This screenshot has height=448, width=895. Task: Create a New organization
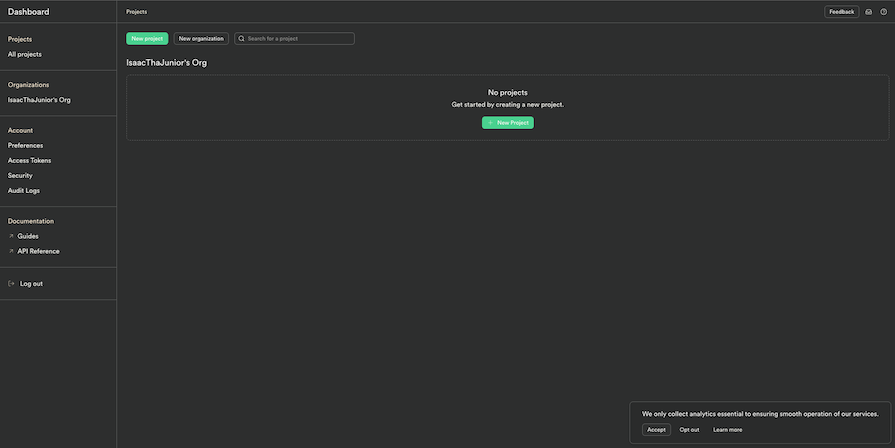(x=201, y=39)
